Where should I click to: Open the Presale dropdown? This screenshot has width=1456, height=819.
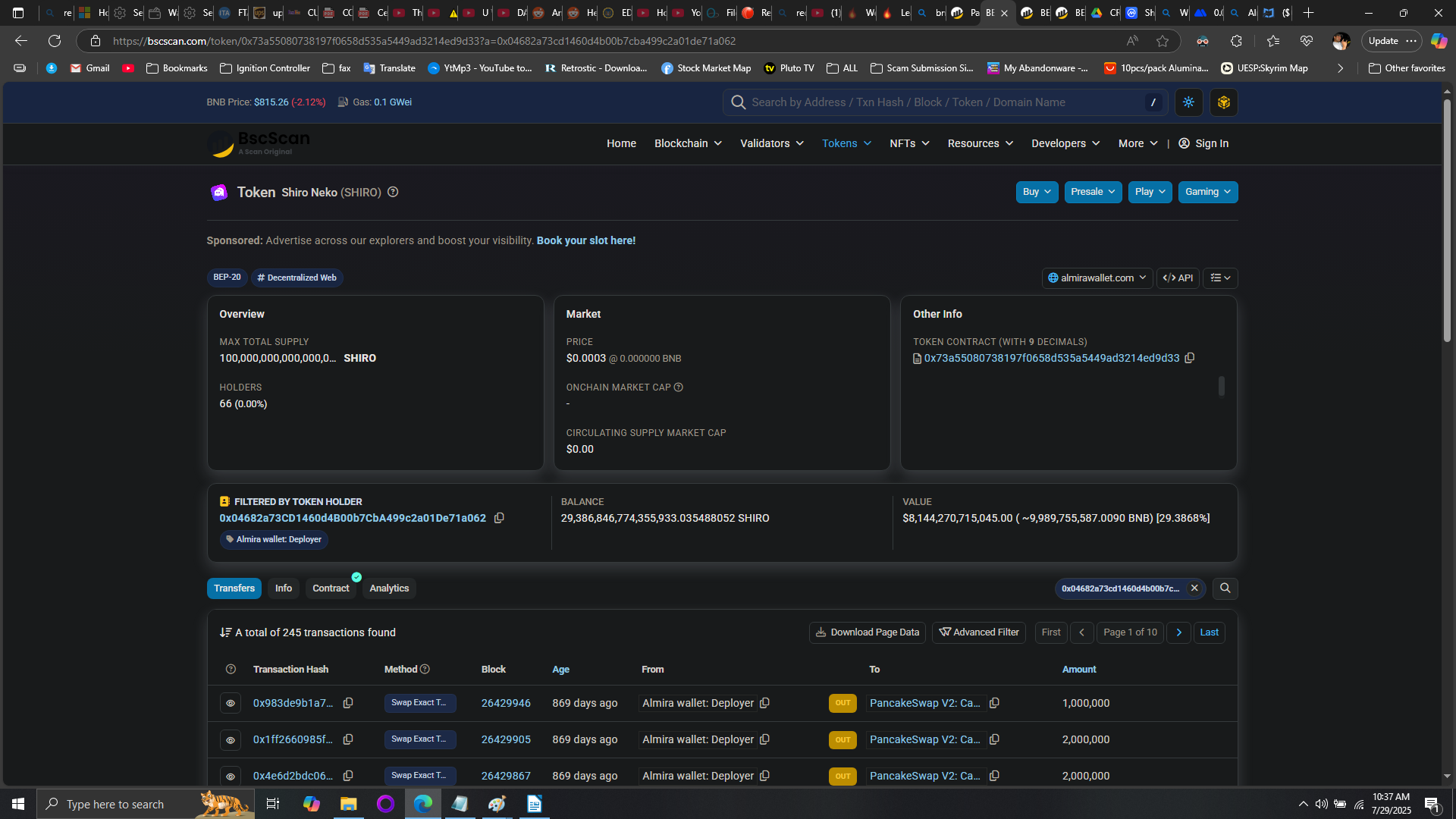1093,192
